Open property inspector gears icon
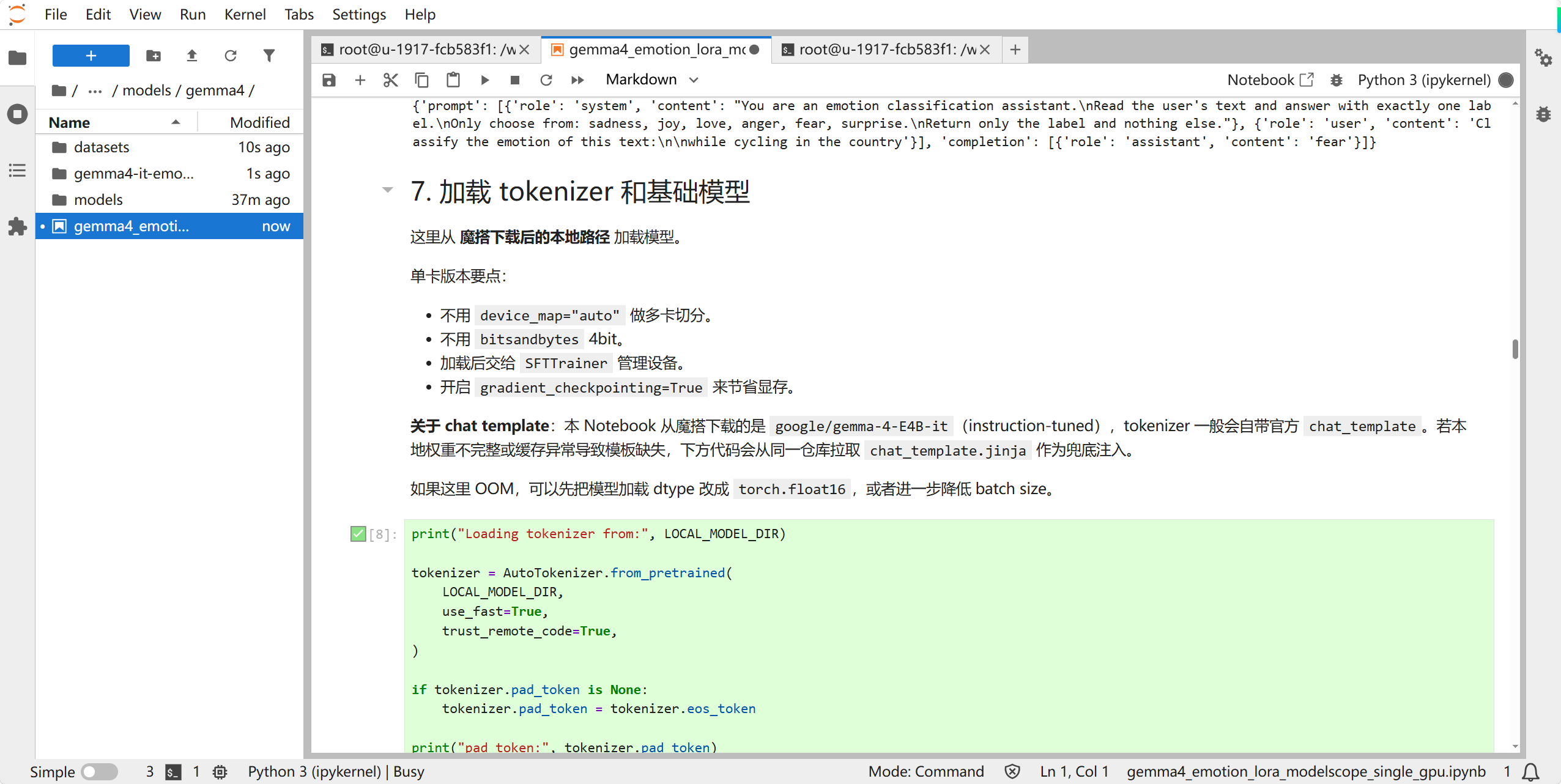 coord(1543,58)
